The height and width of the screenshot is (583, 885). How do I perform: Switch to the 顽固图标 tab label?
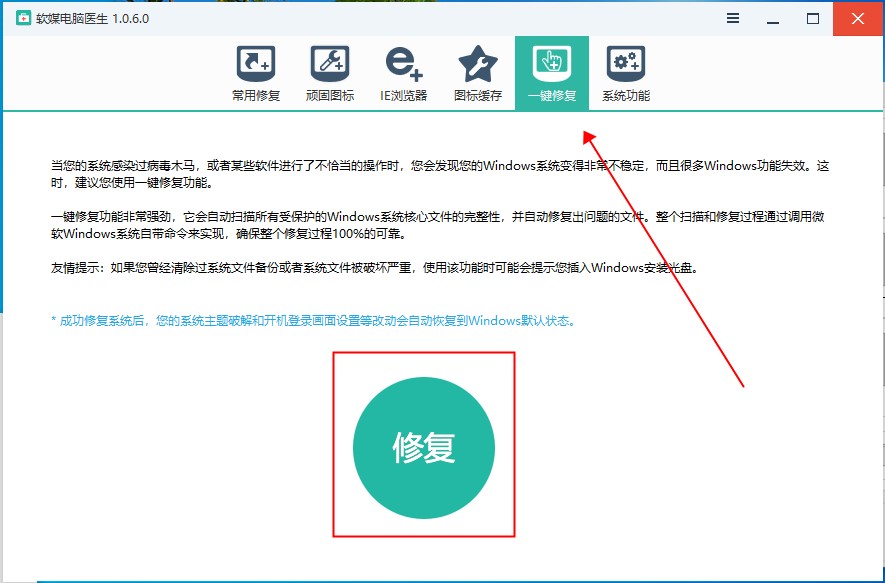(x=329, y=96)
